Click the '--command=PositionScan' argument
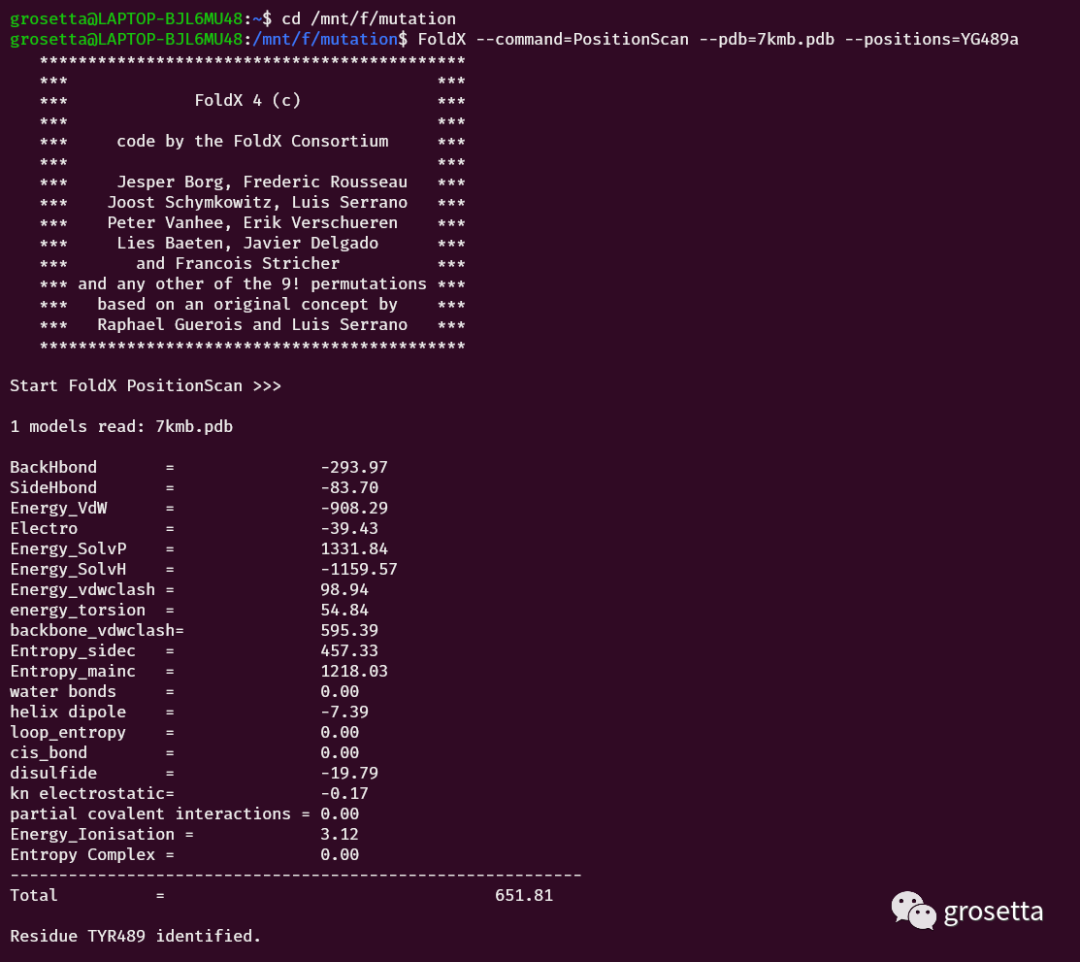The image size is (1080, 962). pyautogui.click(x=582, y=39)
